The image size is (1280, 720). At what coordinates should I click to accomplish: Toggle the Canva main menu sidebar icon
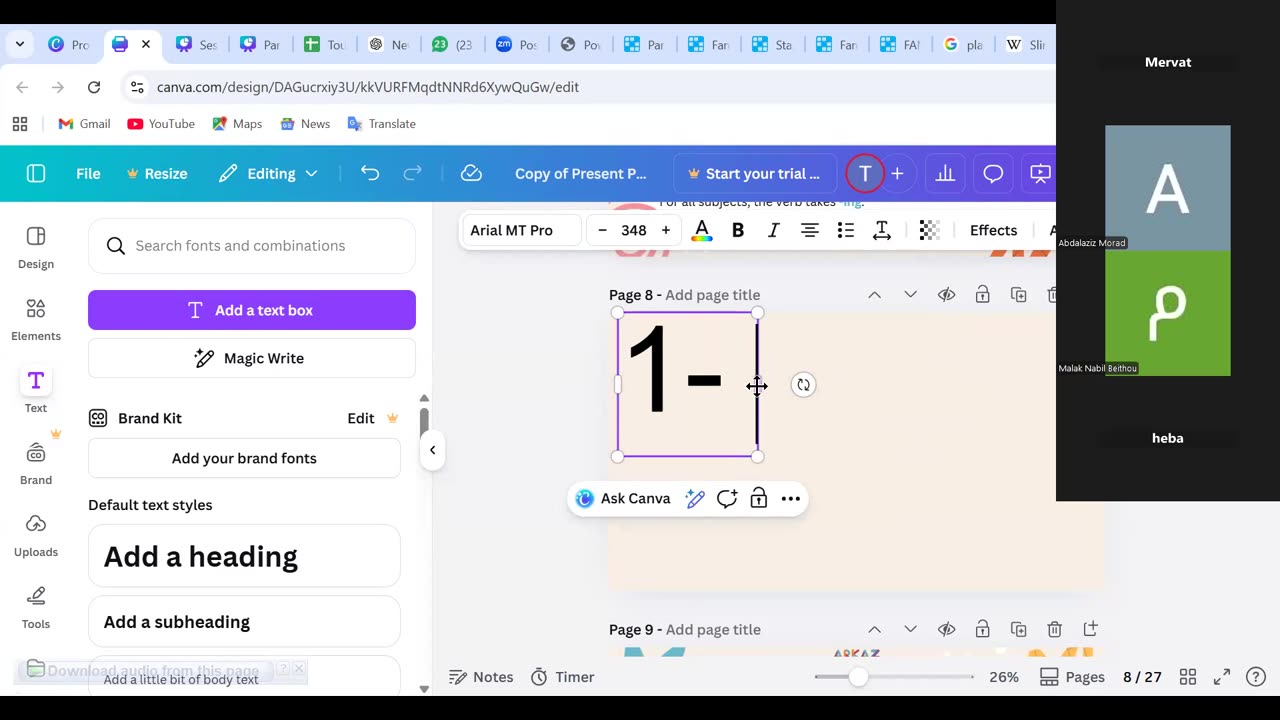[x=36, y=173]
